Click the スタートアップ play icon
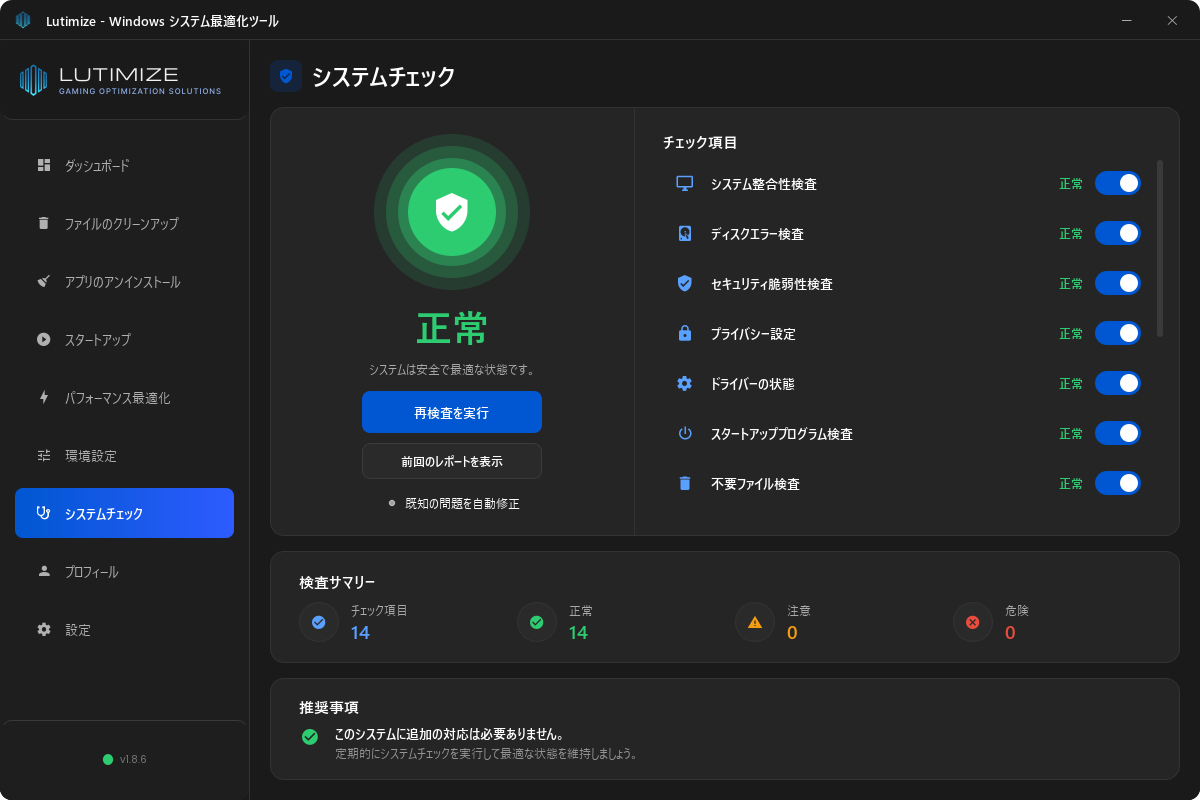 point(44,339)
